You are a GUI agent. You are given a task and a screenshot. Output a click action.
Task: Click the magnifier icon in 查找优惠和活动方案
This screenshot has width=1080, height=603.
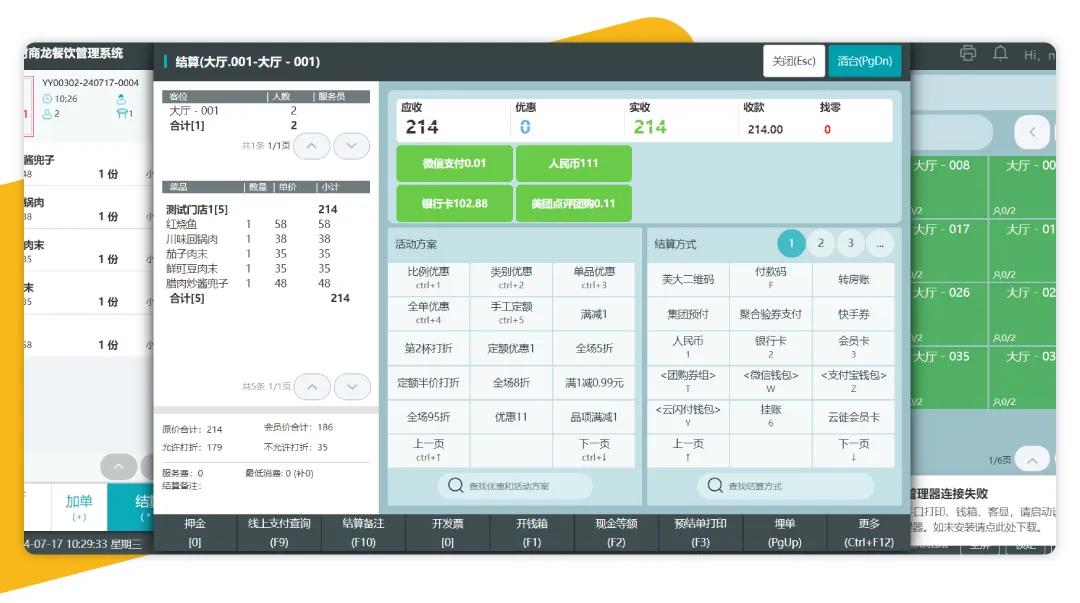(x=455, y=485)
